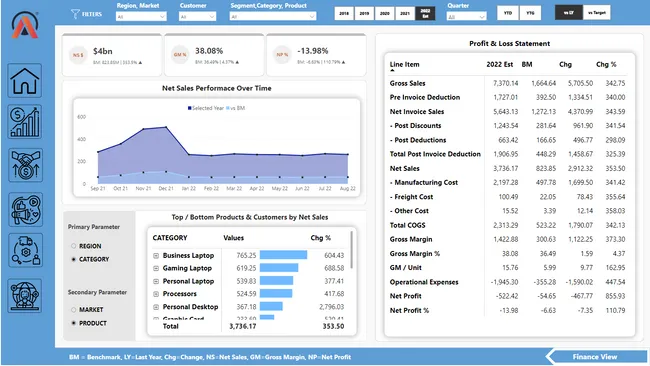The height and width of the screenshot is (366, 650).
Task: Select fiscal year 2021
Action: [x=405, y=13]
